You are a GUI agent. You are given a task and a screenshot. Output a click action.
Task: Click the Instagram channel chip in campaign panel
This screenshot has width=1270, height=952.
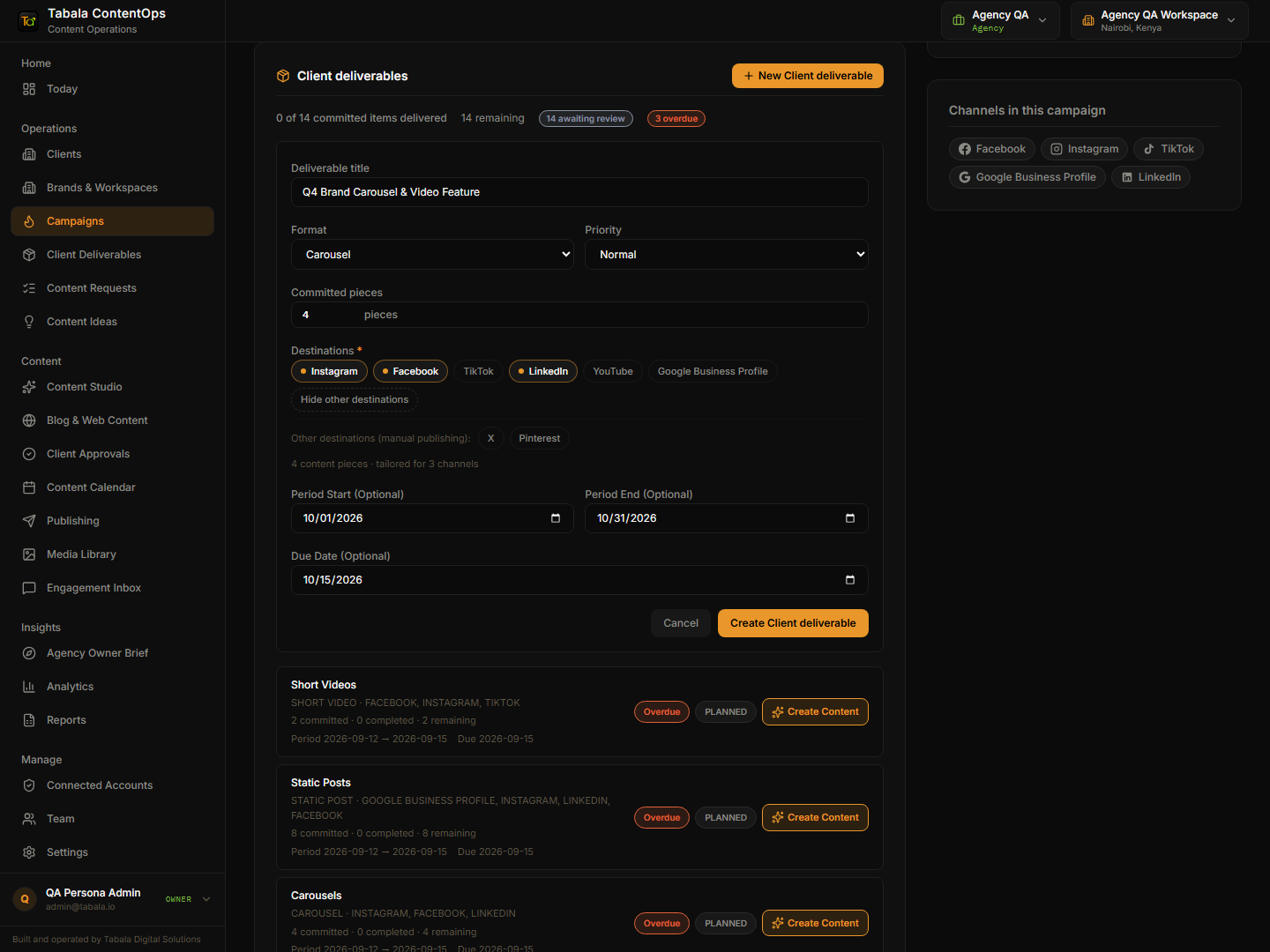coord(1084,149)
